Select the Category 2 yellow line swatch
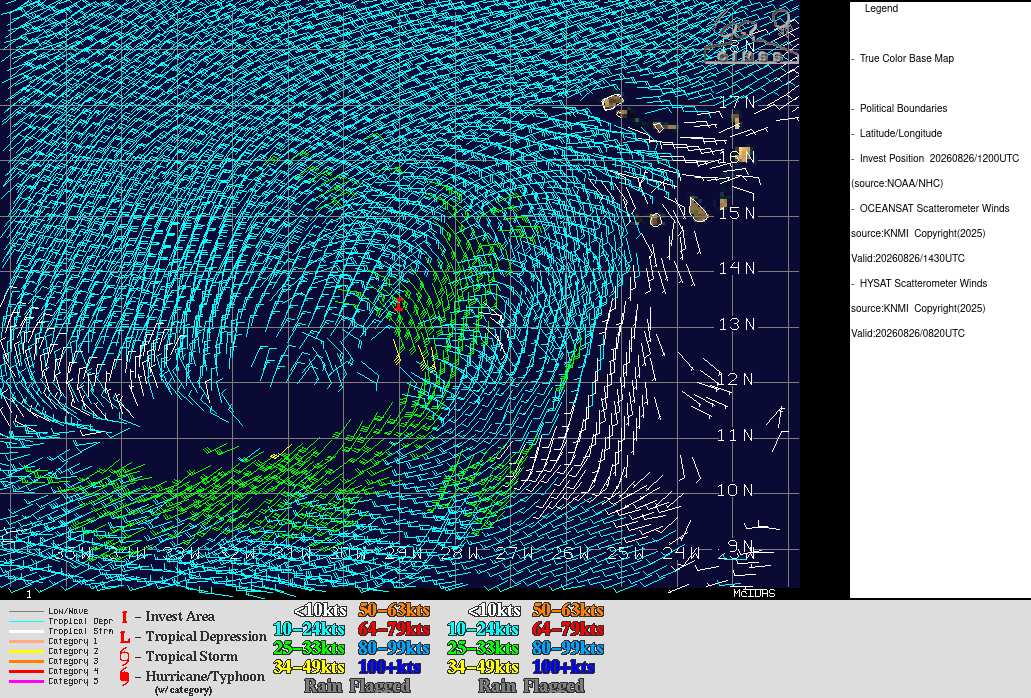Viewport: 1031px width, 698px height. (x=26, y=651)
